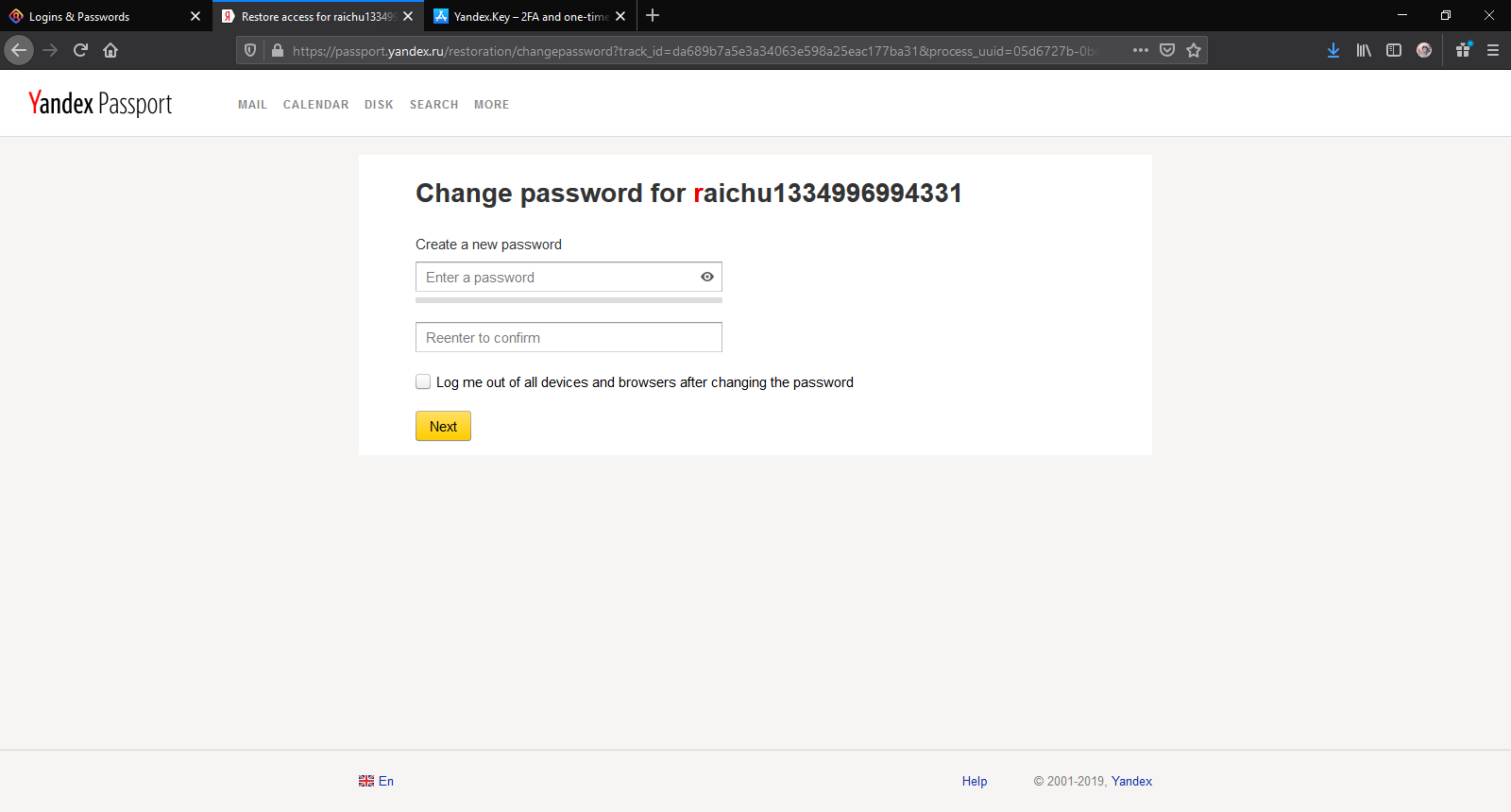1511x812 pixels.
Task: Switch to Restore access for raichu tab
Action: point(318,16)
